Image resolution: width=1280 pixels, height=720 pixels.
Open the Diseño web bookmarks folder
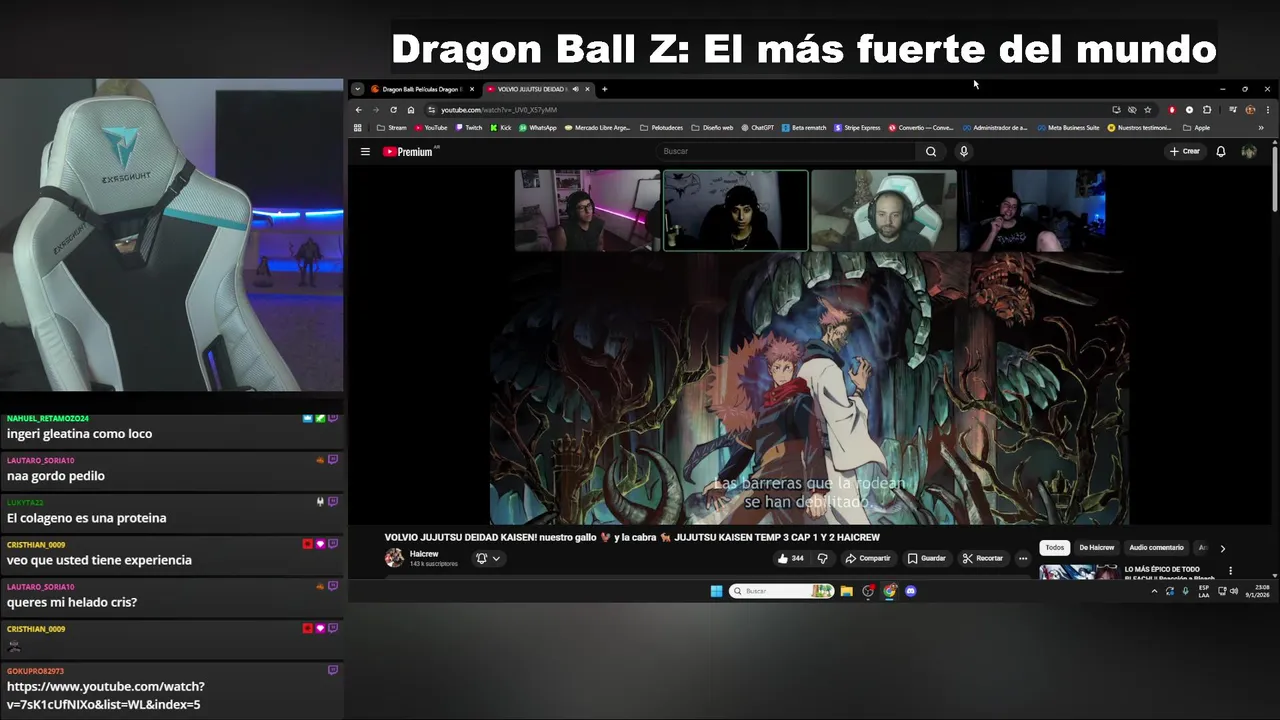pyautogui.click(x=712, y=128)
